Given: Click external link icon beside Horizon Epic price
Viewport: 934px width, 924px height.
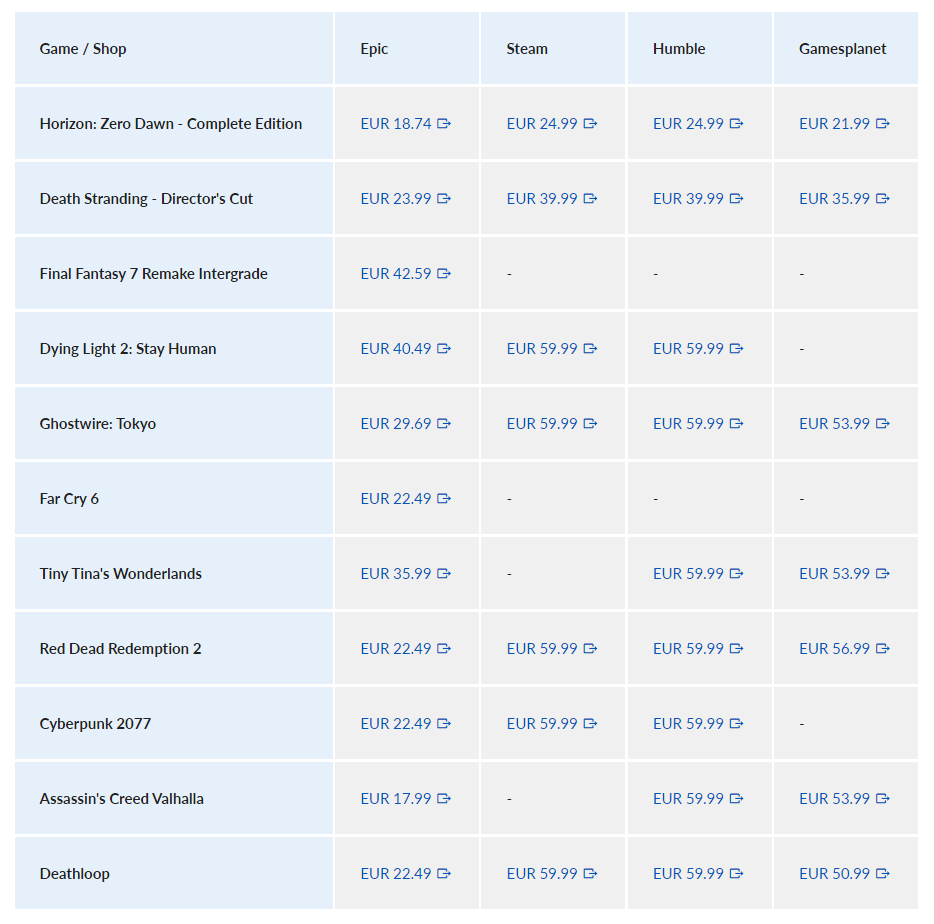Looking at the screenshot, I should [444, 124].
